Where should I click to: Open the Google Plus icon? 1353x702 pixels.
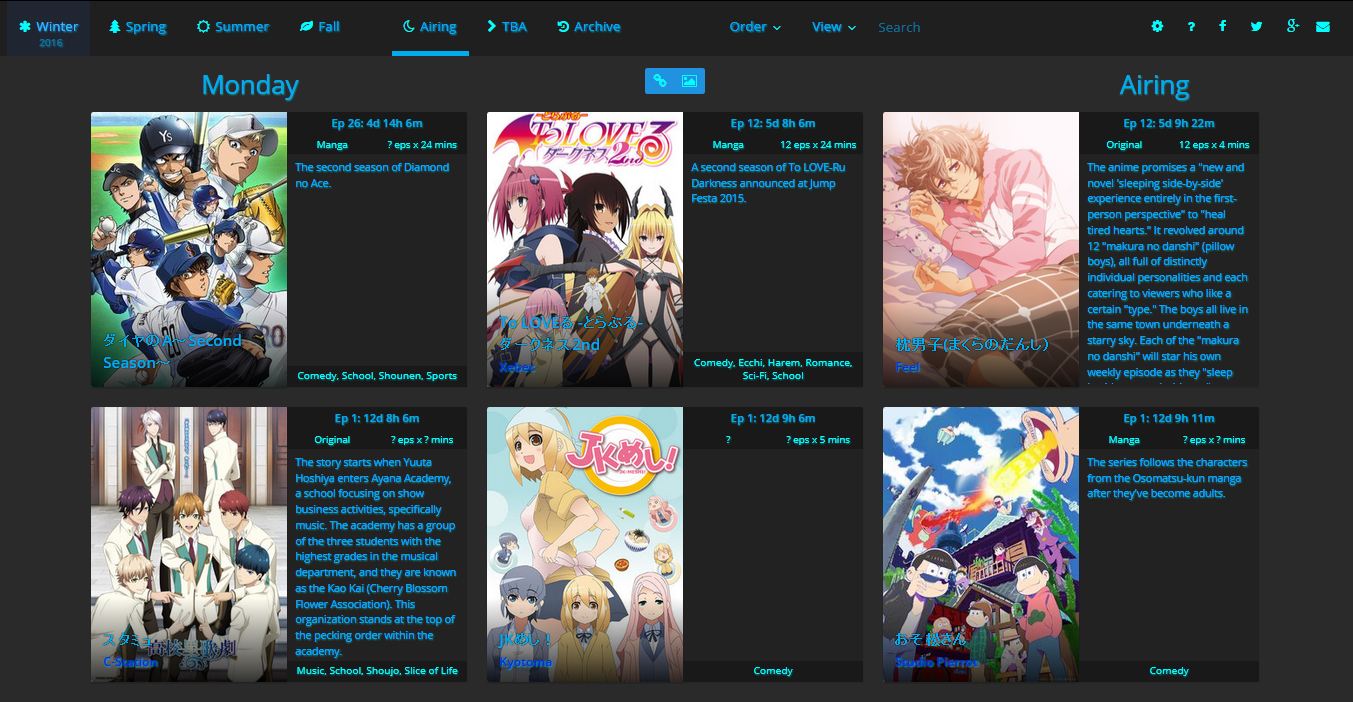pyautogui.click(x=1292, y=27)
